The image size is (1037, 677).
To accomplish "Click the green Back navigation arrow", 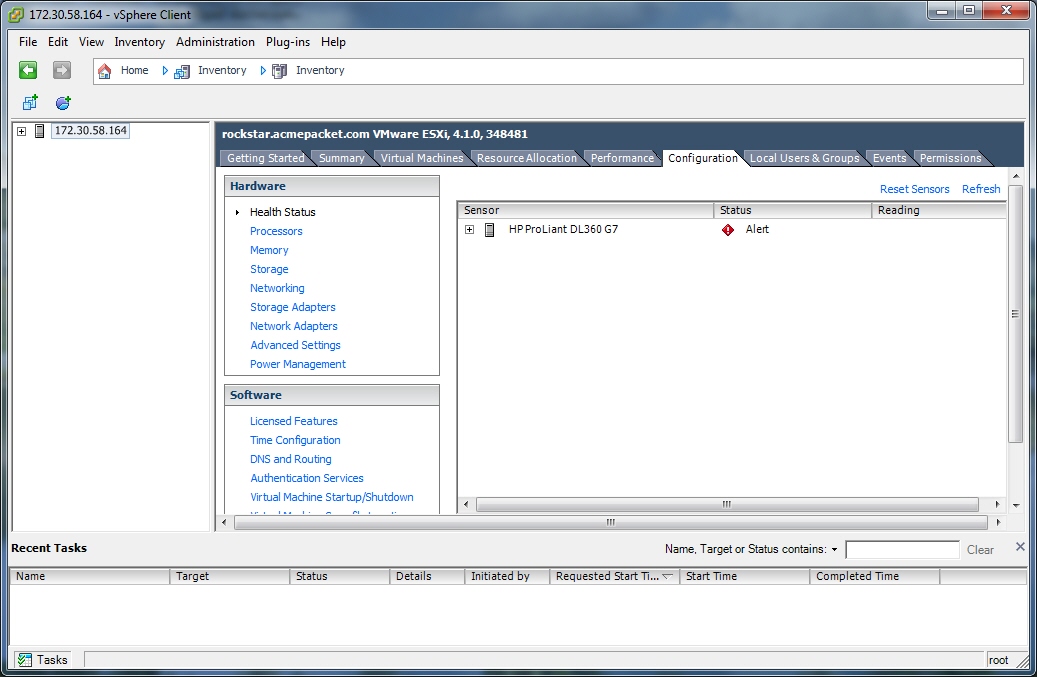I will point(28,70).
